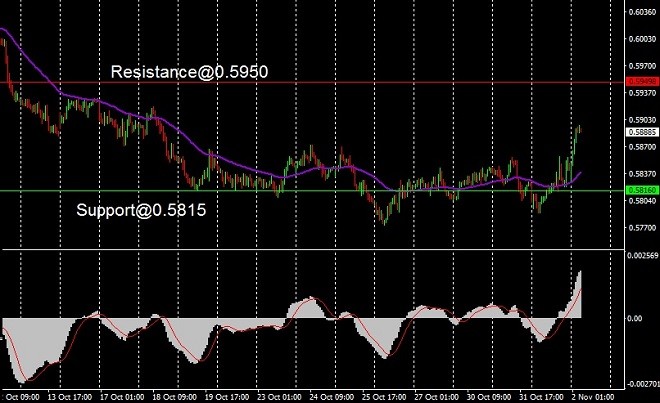
Task: Select the Resistance@0.5950 text label
Action: (189, 72)
